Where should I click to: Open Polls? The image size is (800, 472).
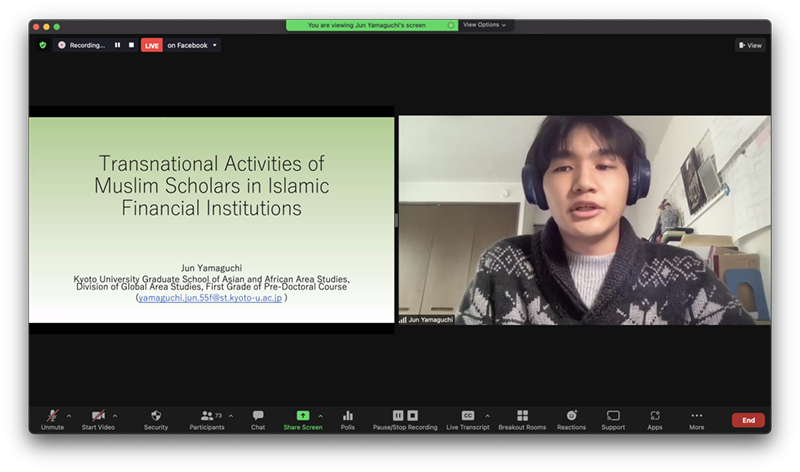click(348, 416)
